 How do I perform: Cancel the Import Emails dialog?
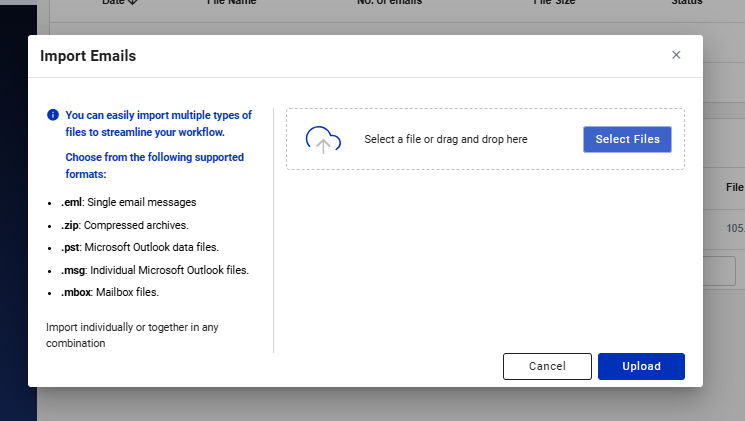pos(547,366)
